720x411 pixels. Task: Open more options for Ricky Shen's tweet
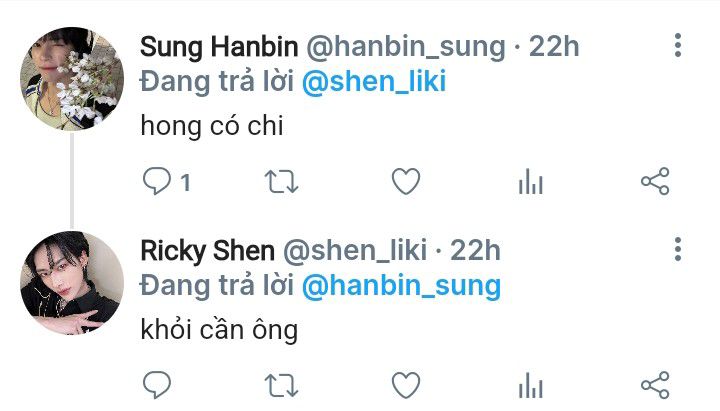678,249
